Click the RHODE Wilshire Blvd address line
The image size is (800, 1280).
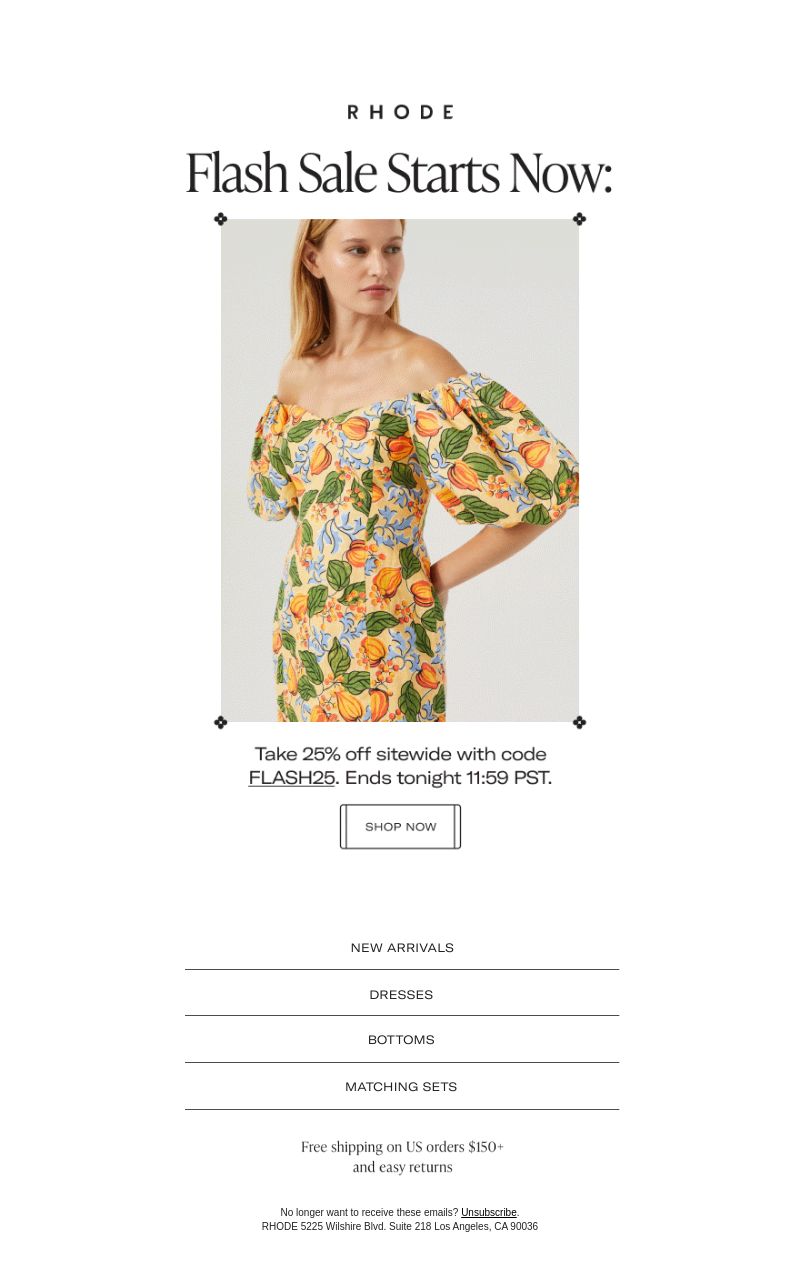coord(400,1226)
